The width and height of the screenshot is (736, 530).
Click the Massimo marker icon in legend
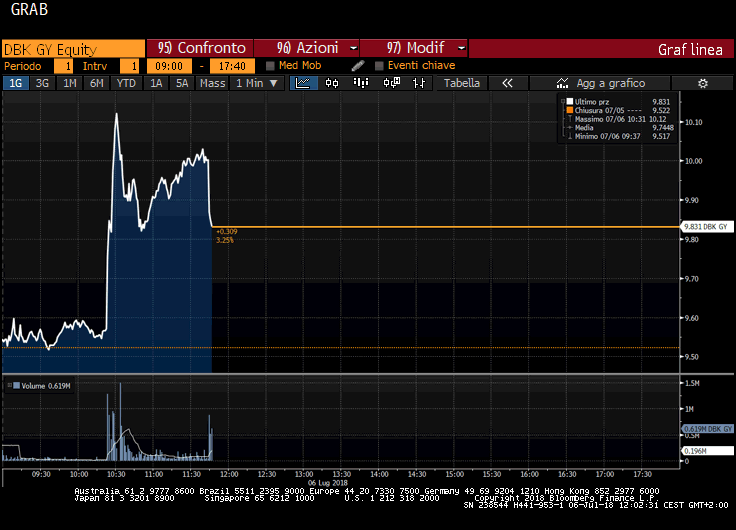(x=570, y=119)
